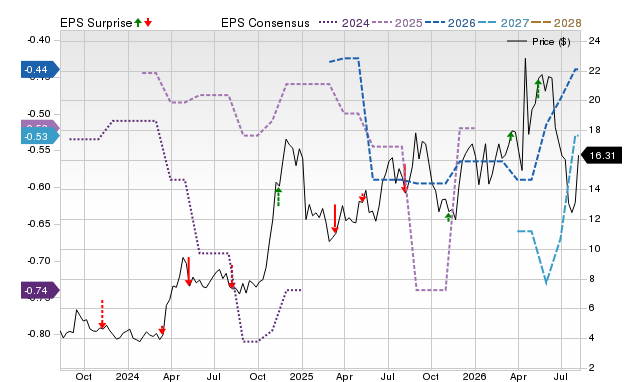Toggle the 2026 consensus legend entry
Screen dimensions: 640x382
coord(450,23)
